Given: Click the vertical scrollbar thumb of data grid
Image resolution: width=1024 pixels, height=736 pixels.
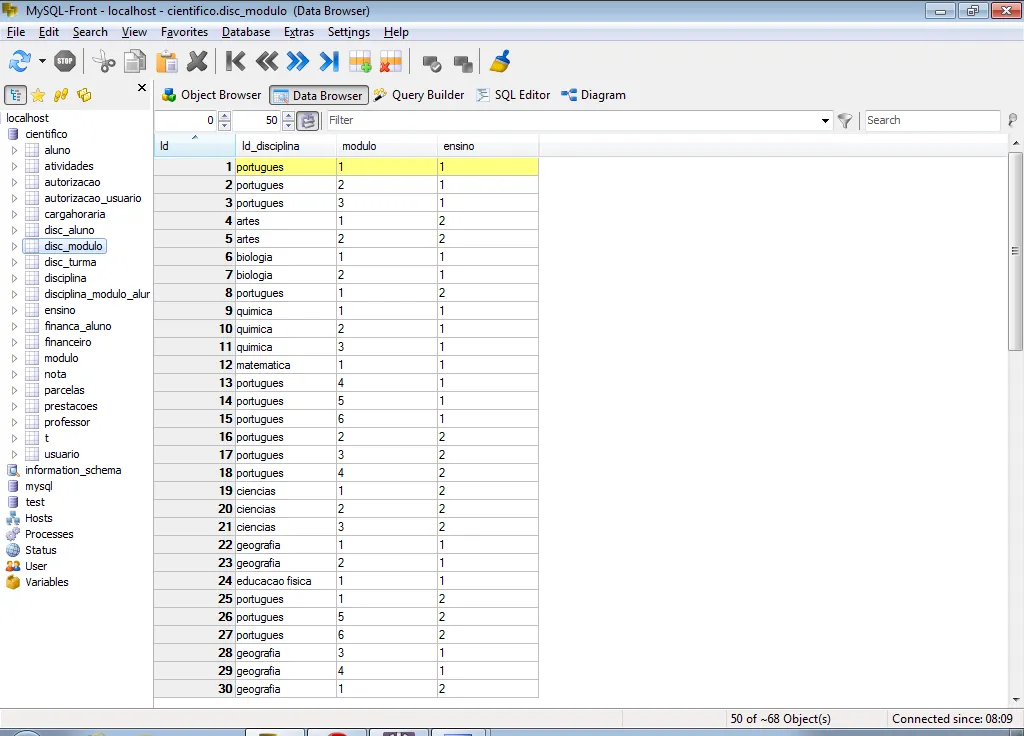Looking at the screenshot, I should click(1015, 250).
